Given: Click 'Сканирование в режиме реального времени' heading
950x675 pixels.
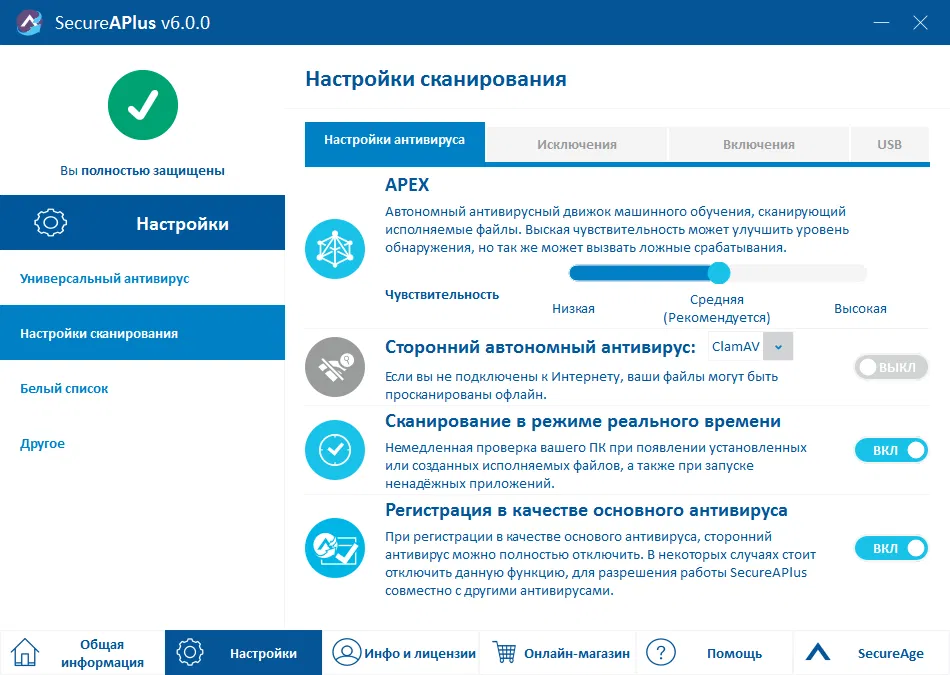Looking at the screenshot, I should point(583,421).
